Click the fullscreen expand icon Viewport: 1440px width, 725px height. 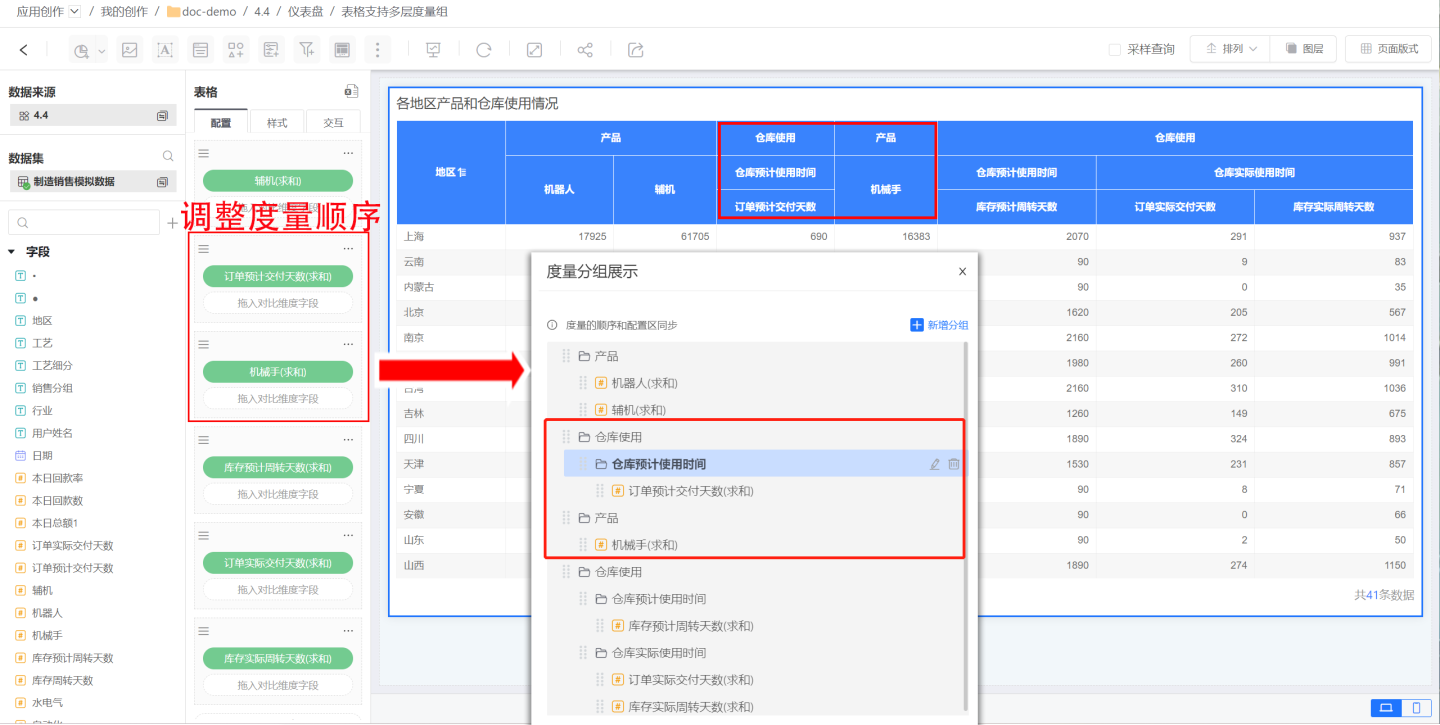pyautogui.click(x=535, y=49)
